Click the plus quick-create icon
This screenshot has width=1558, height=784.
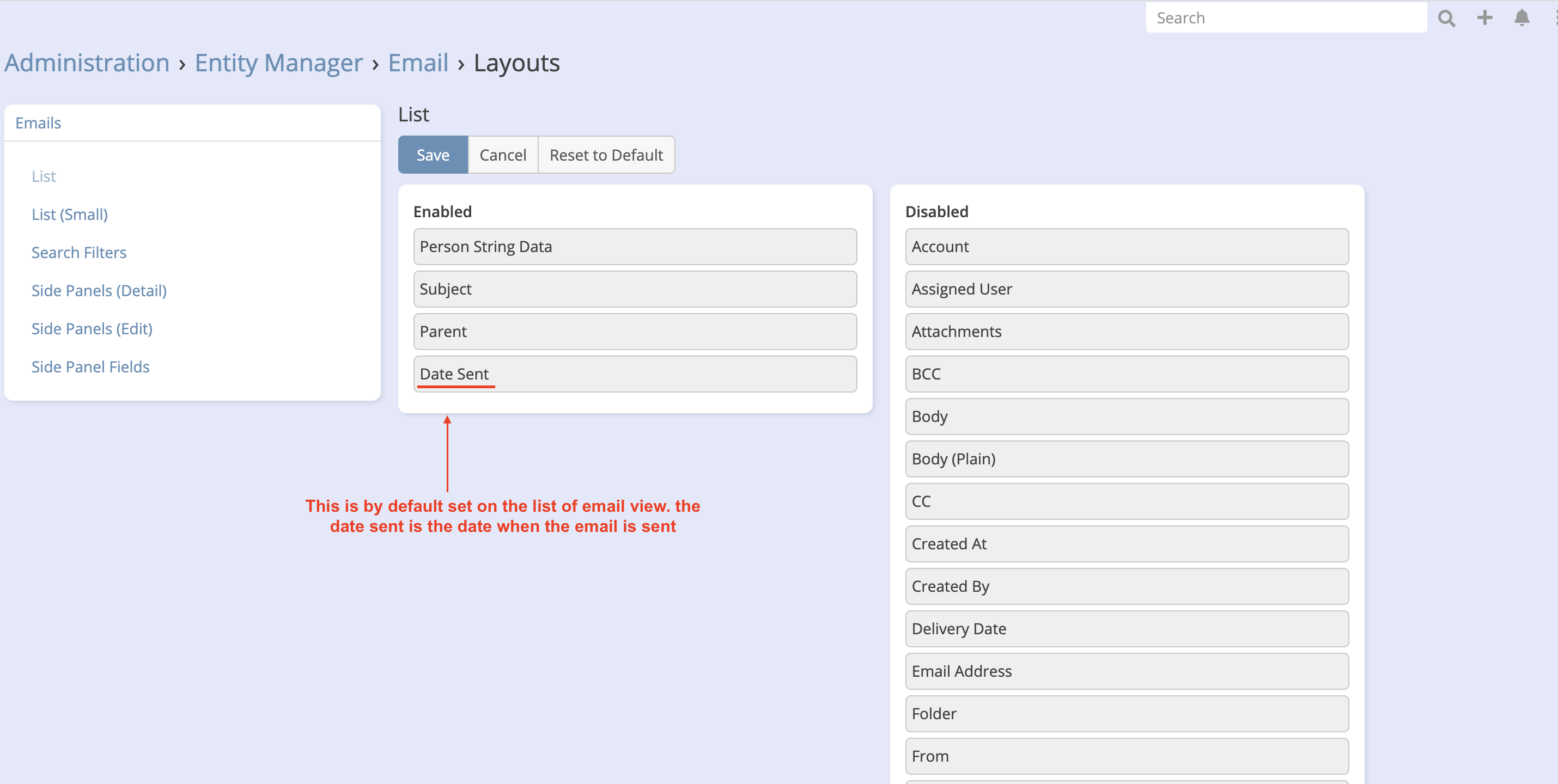coord(1484,18)
